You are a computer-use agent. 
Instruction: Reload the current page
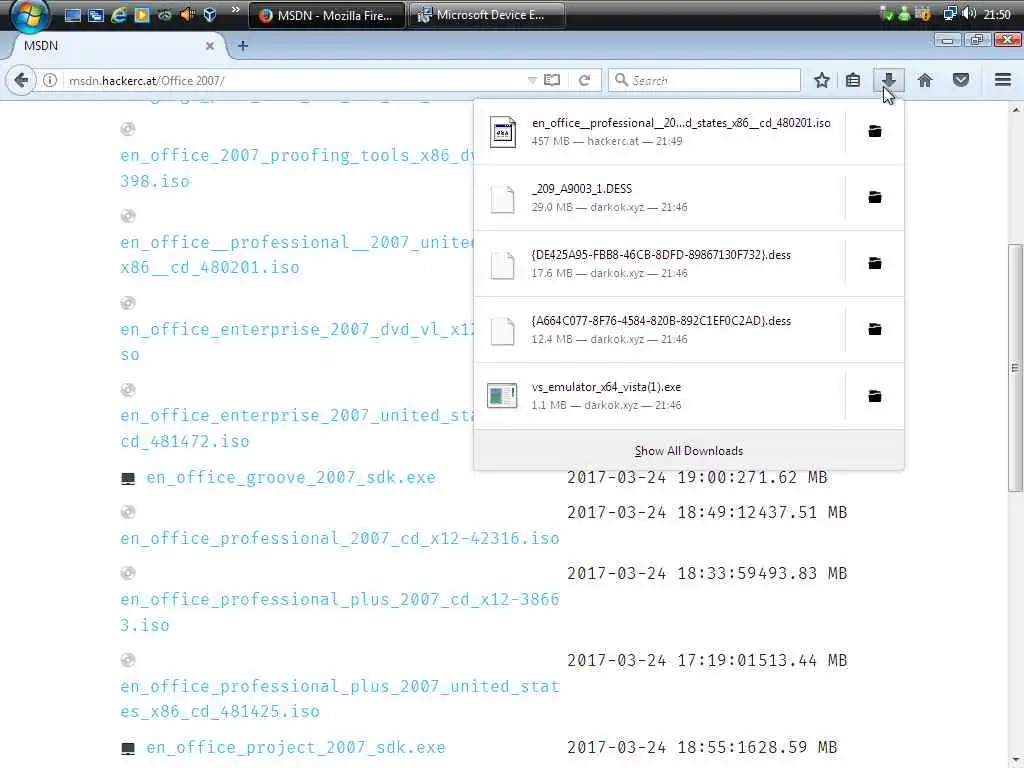click(x=584, y=80)
